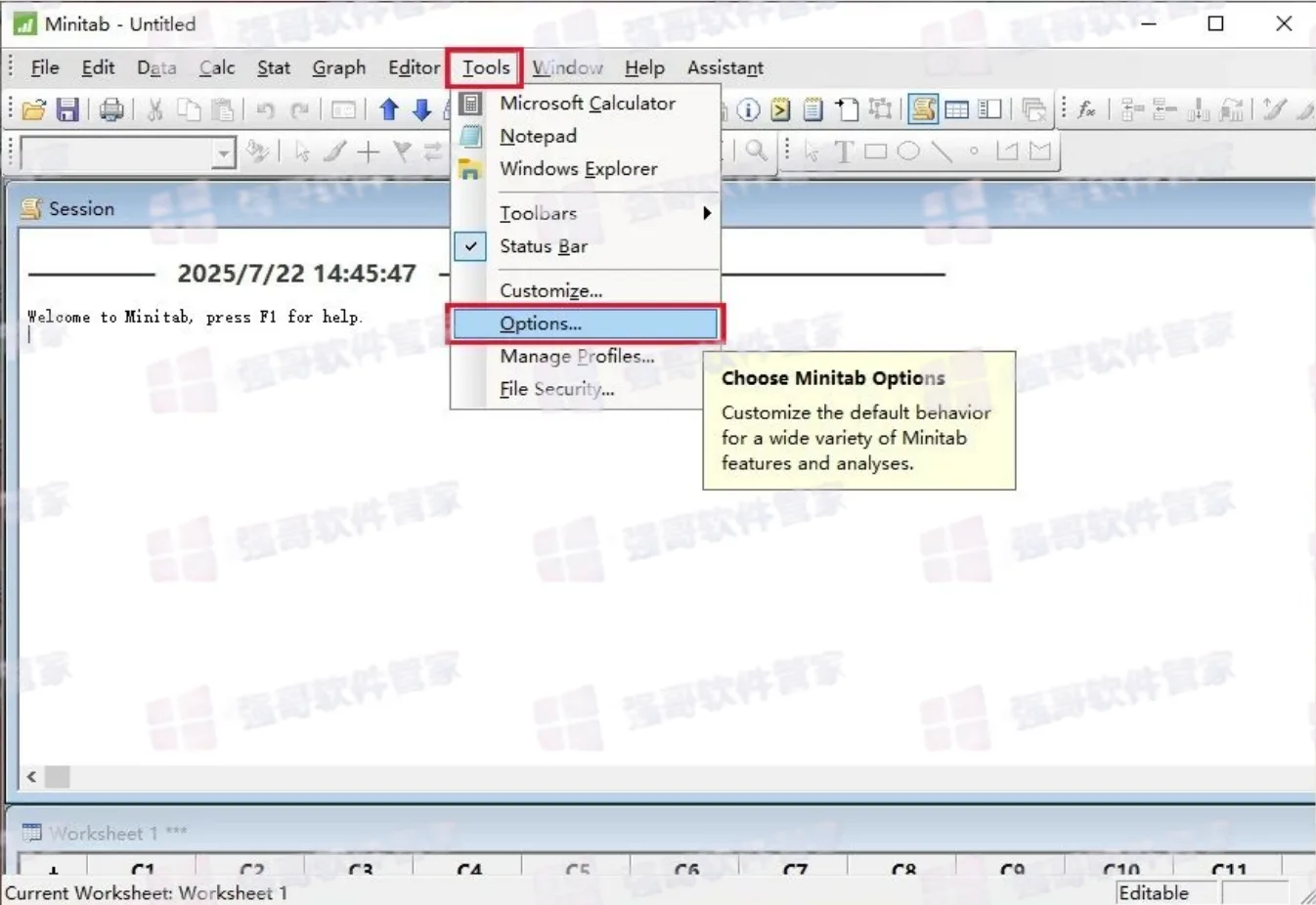Click the Insert Row icon
Screen dimensions: 1316x905
pos(1164,109)
